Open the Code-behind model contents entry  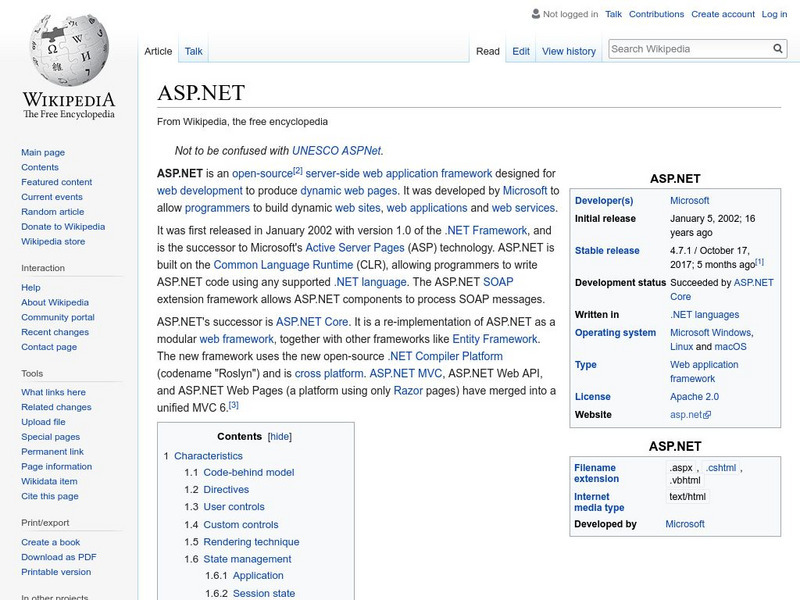248,472
